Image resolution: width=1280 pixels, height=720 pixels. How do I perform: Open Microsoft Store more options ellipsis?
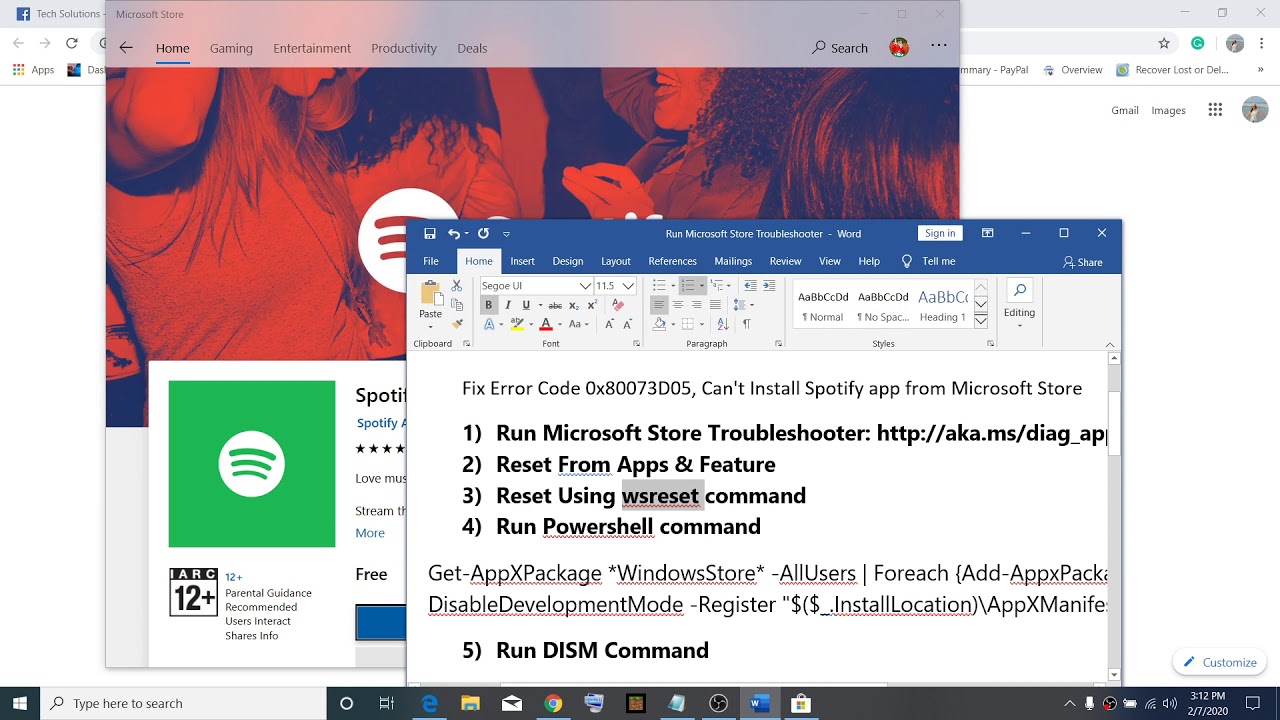(x=938, y=46)
